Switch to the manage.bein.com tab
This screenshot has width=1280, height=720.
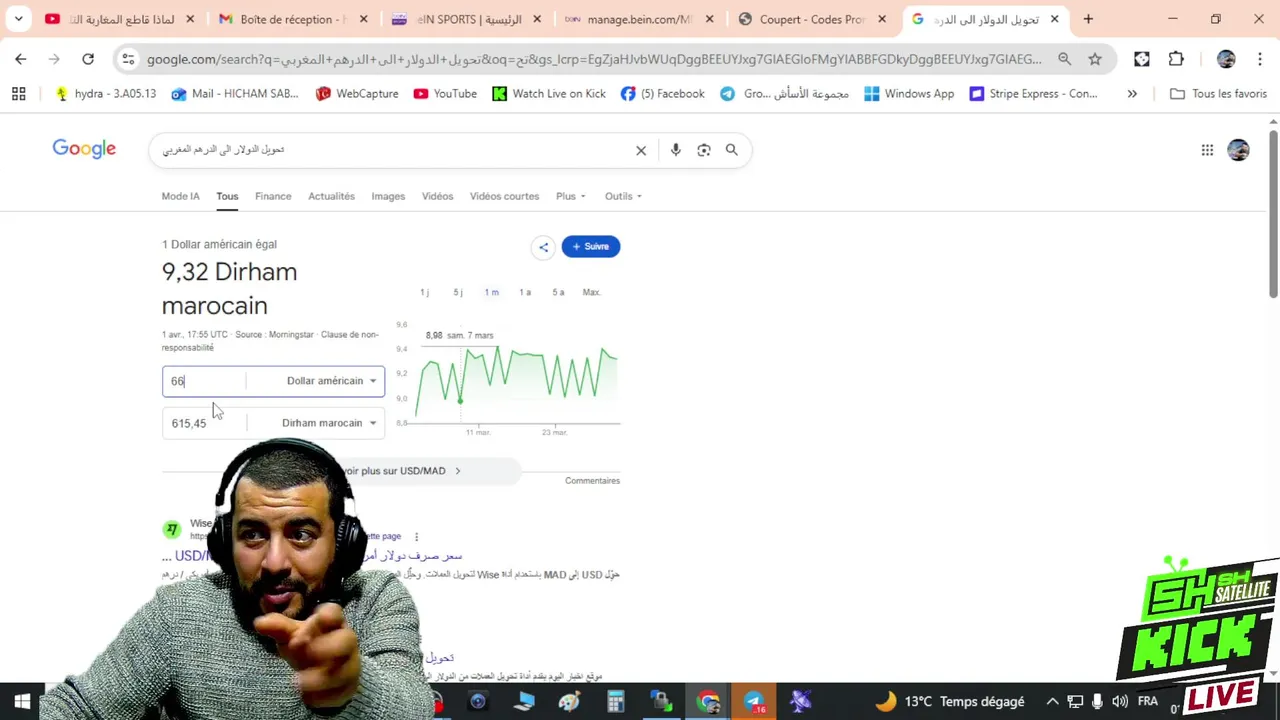click(x=639, y=19)
